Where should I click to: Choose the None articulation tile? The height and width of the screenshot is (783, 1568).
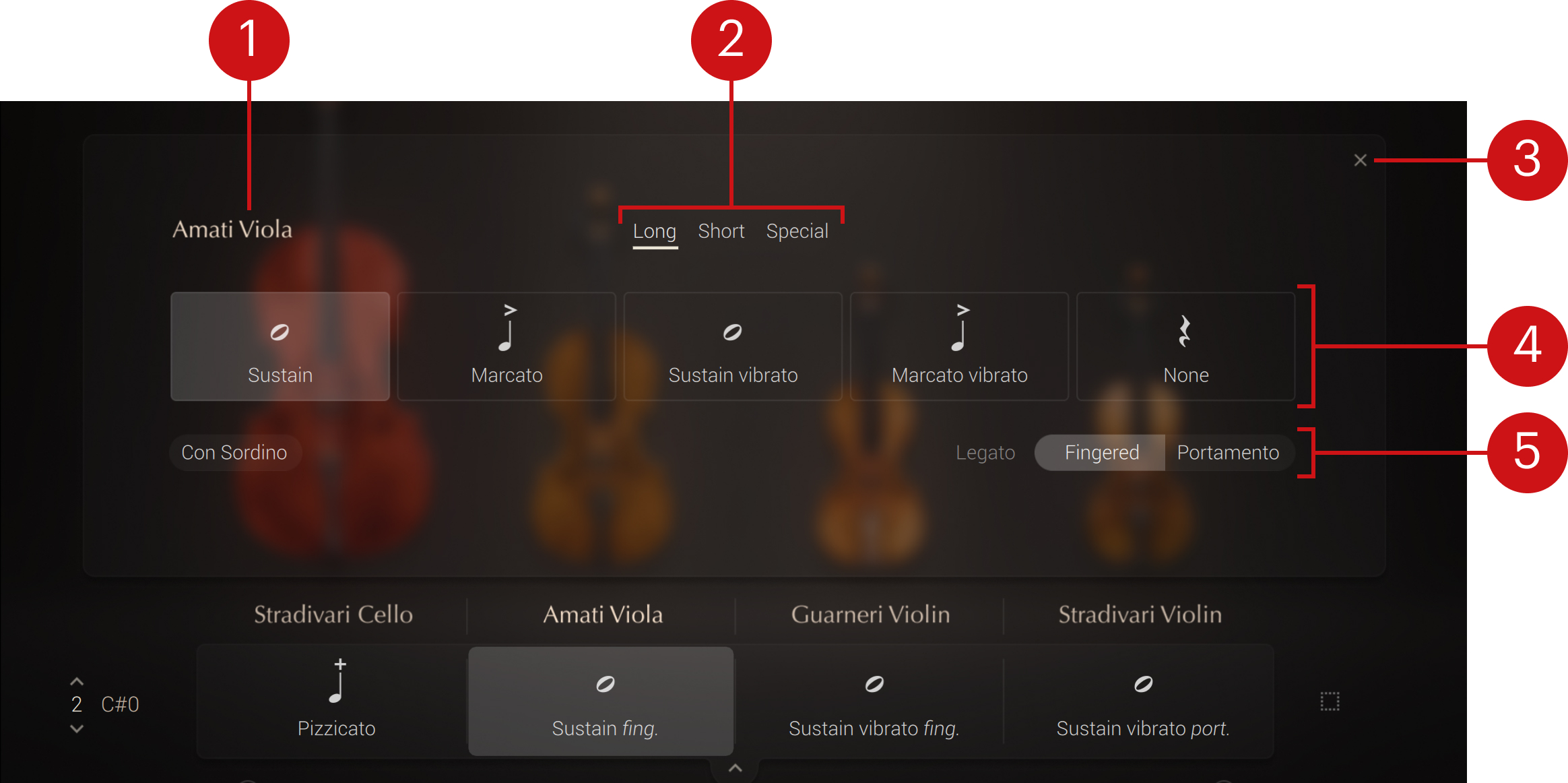click(x=1185, y=346)
